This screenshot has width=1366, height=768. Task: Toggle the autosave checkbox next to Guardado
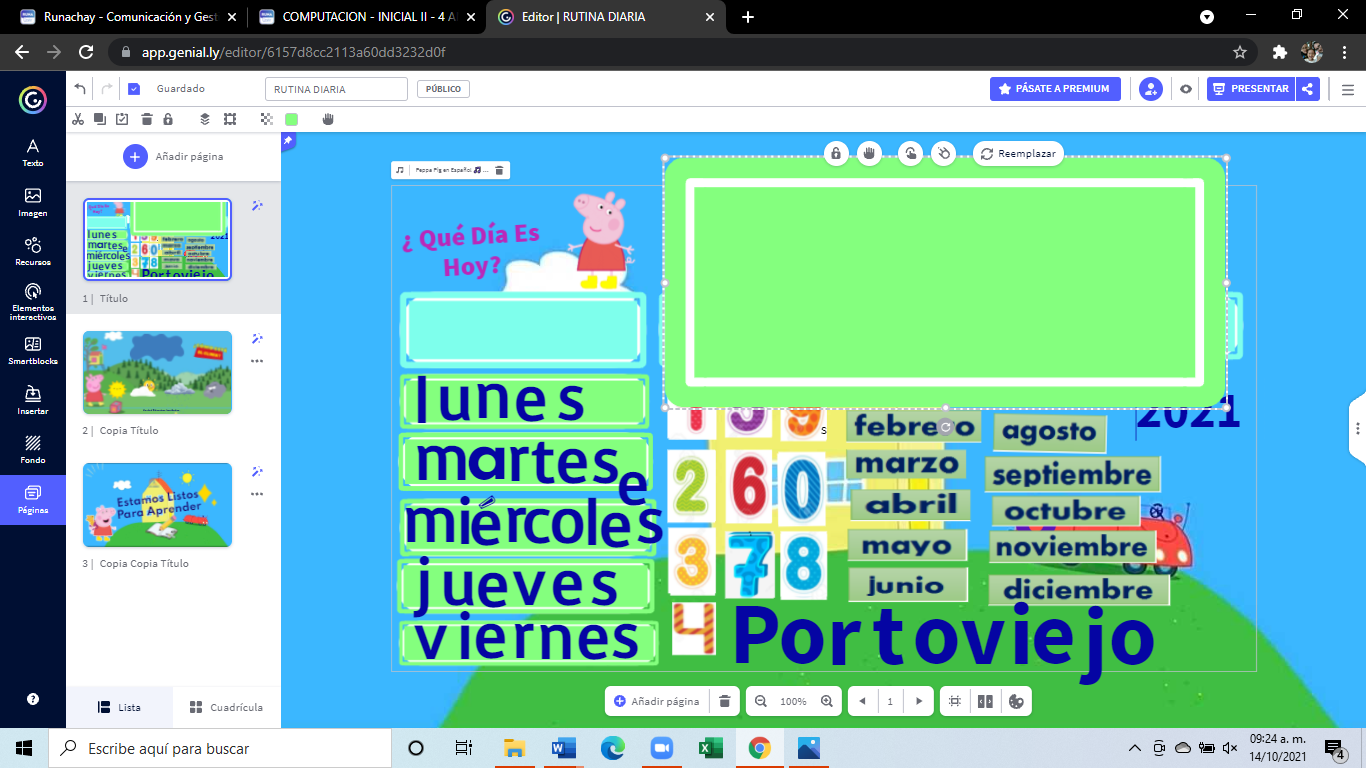[x=134, y=89]
